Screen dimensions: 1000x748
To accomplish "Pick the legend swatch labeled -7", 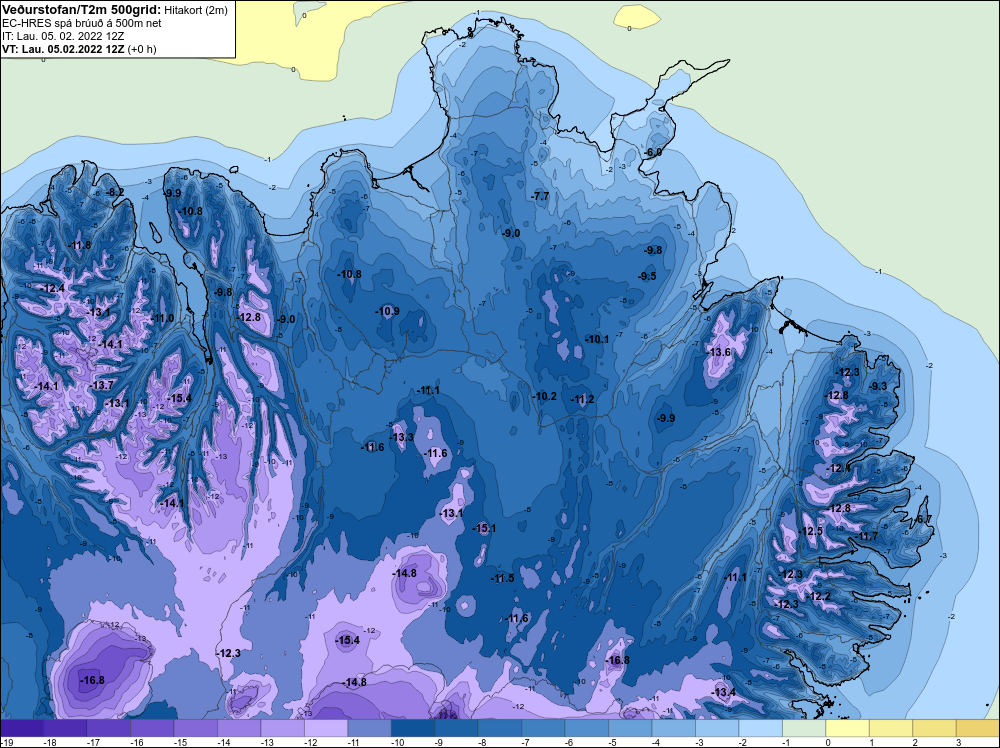I will (x=543, y=729).
